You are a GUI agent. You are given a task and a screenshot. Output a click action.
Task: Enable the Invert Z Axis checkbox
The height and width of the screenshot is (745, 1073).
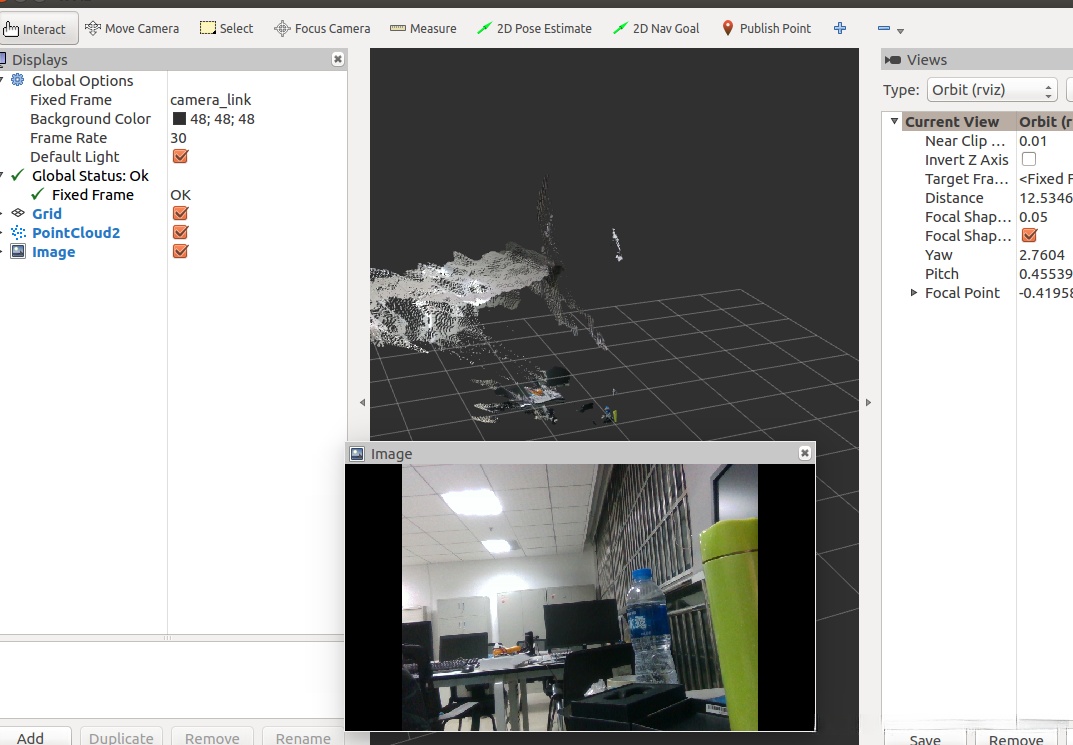pos(1029,160)
